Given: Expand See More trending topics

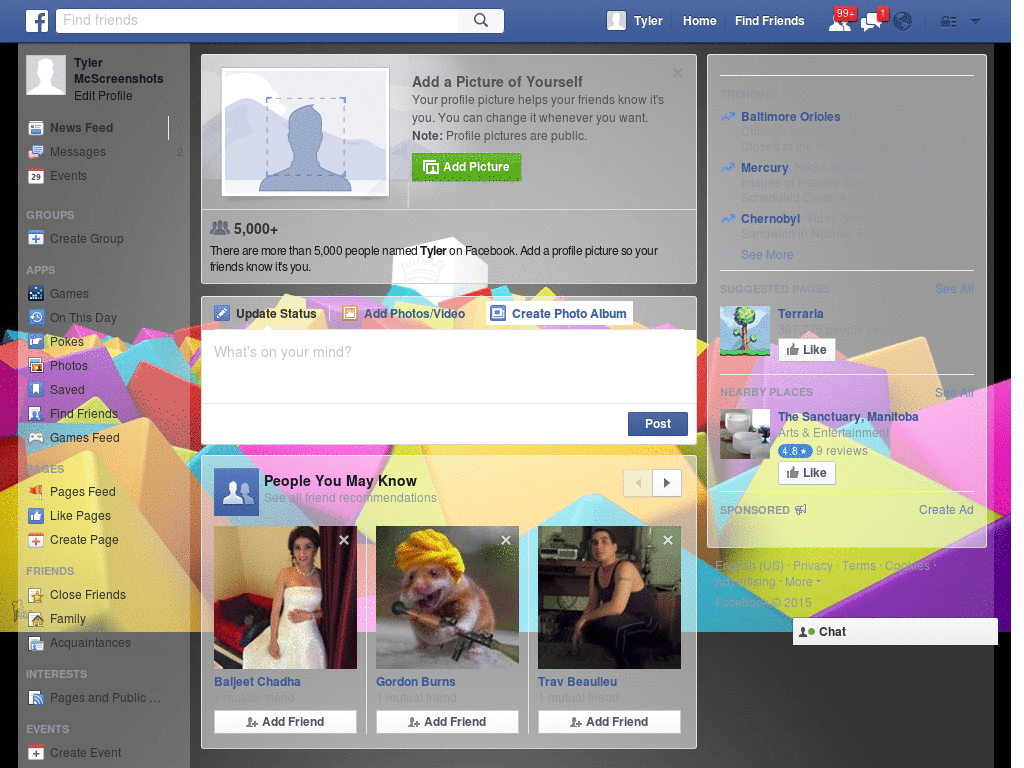Looking at the screenshot, I should (767, 255).
